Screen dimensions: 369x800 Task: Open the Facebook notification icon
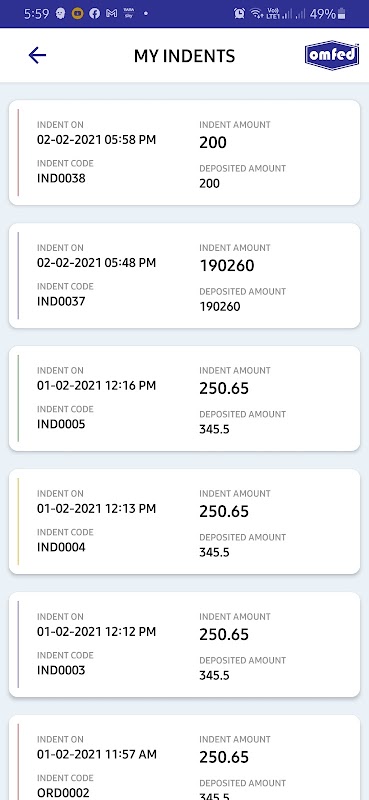click(x=94, y=14)
